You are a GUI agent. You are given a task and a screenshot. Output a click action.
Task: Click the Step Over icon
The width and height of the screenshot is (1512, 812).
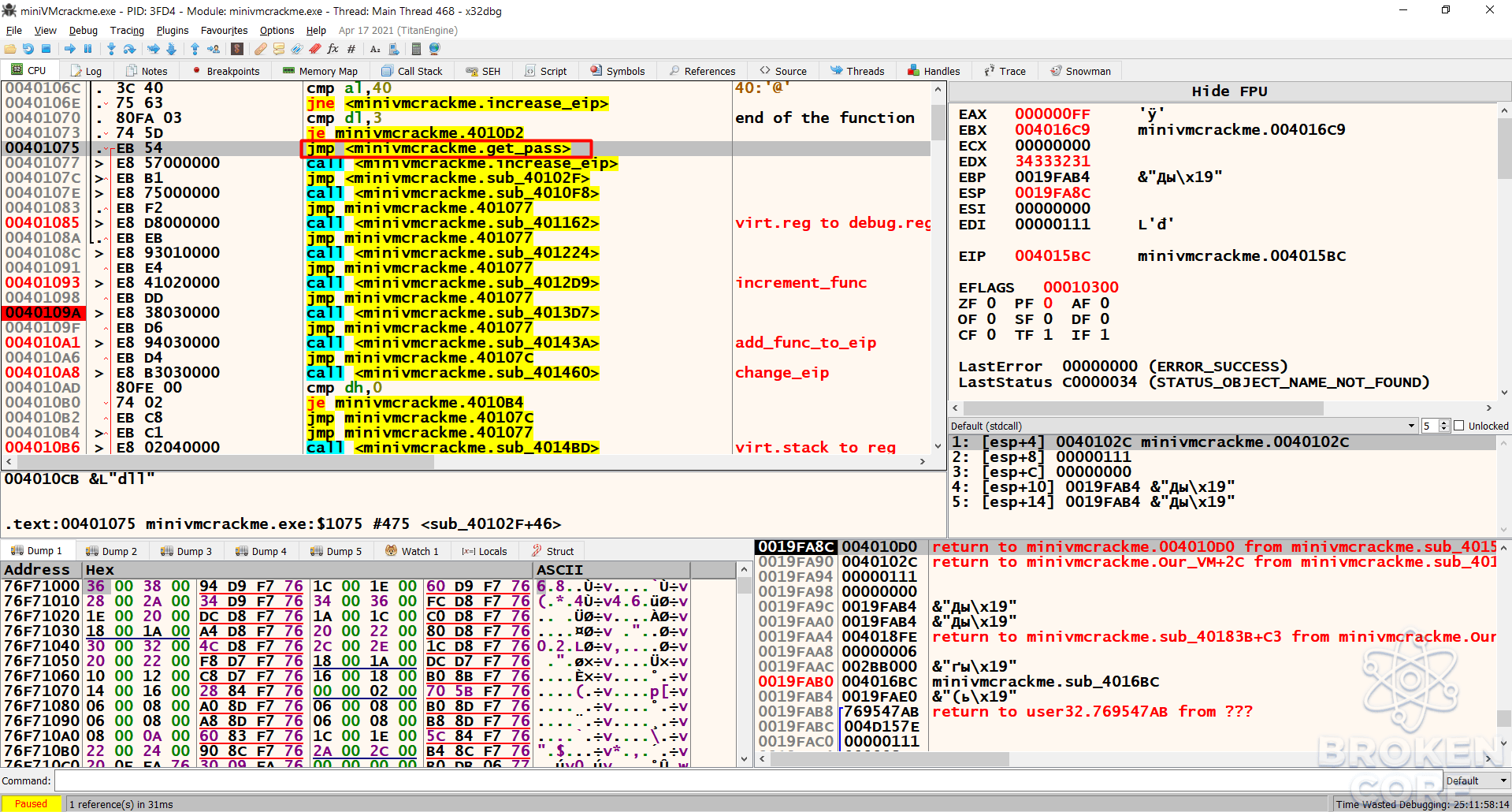click(x=129, y=49)
